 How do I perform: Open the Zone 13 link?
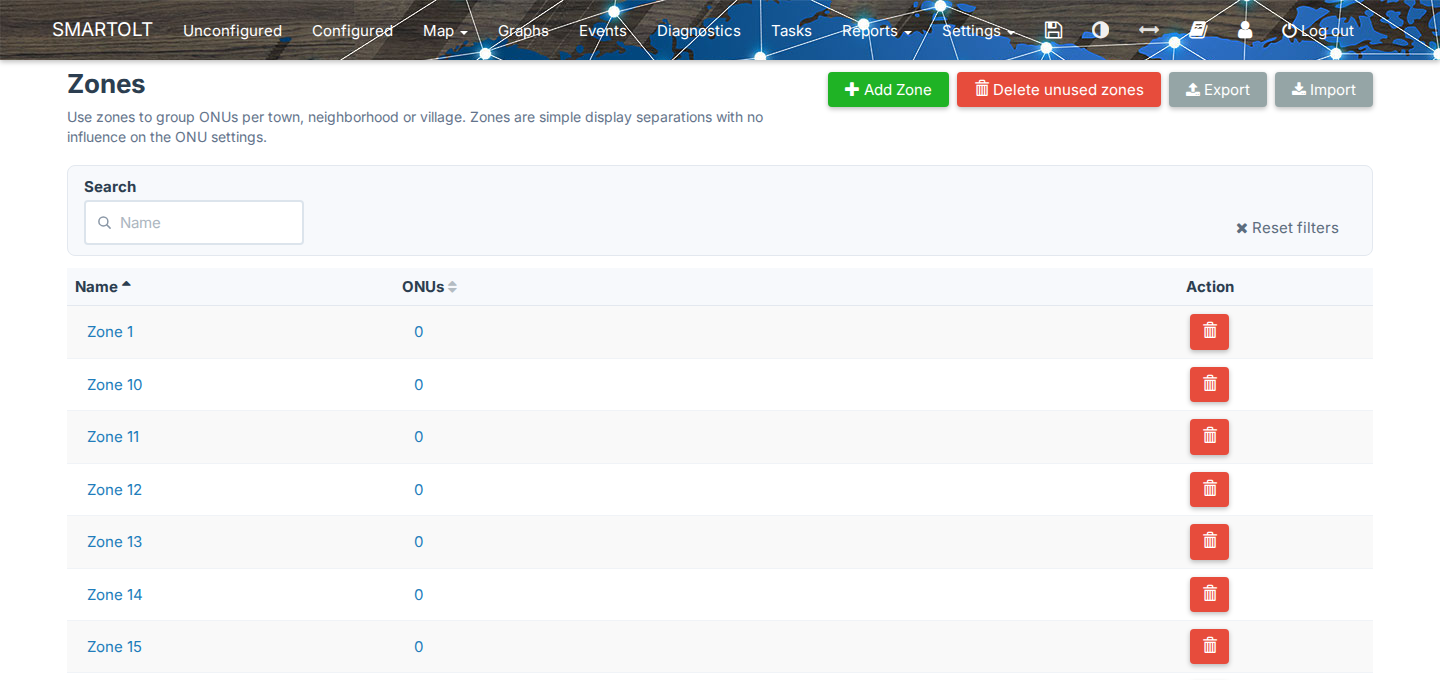pyautogui.click(x=115, y=542)
